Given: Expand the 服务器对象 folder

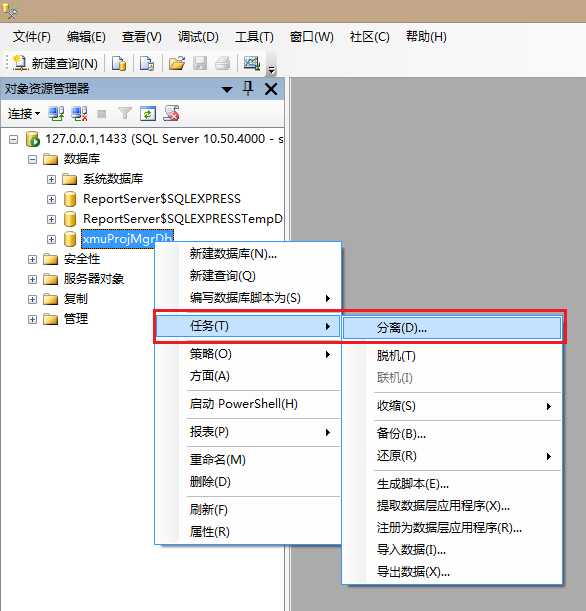Looking at the screenshot, I should [x=32, y=279].
